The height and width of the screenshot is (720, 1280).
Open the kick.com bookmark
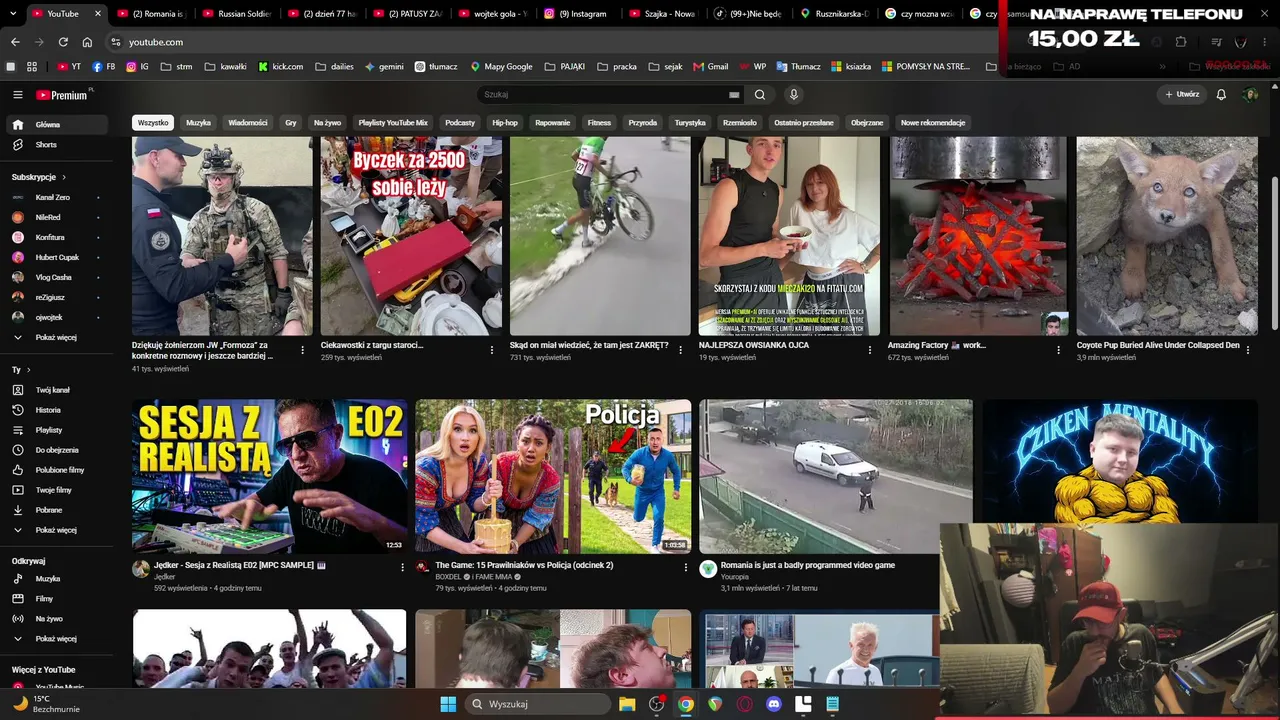tap(281, 67)
